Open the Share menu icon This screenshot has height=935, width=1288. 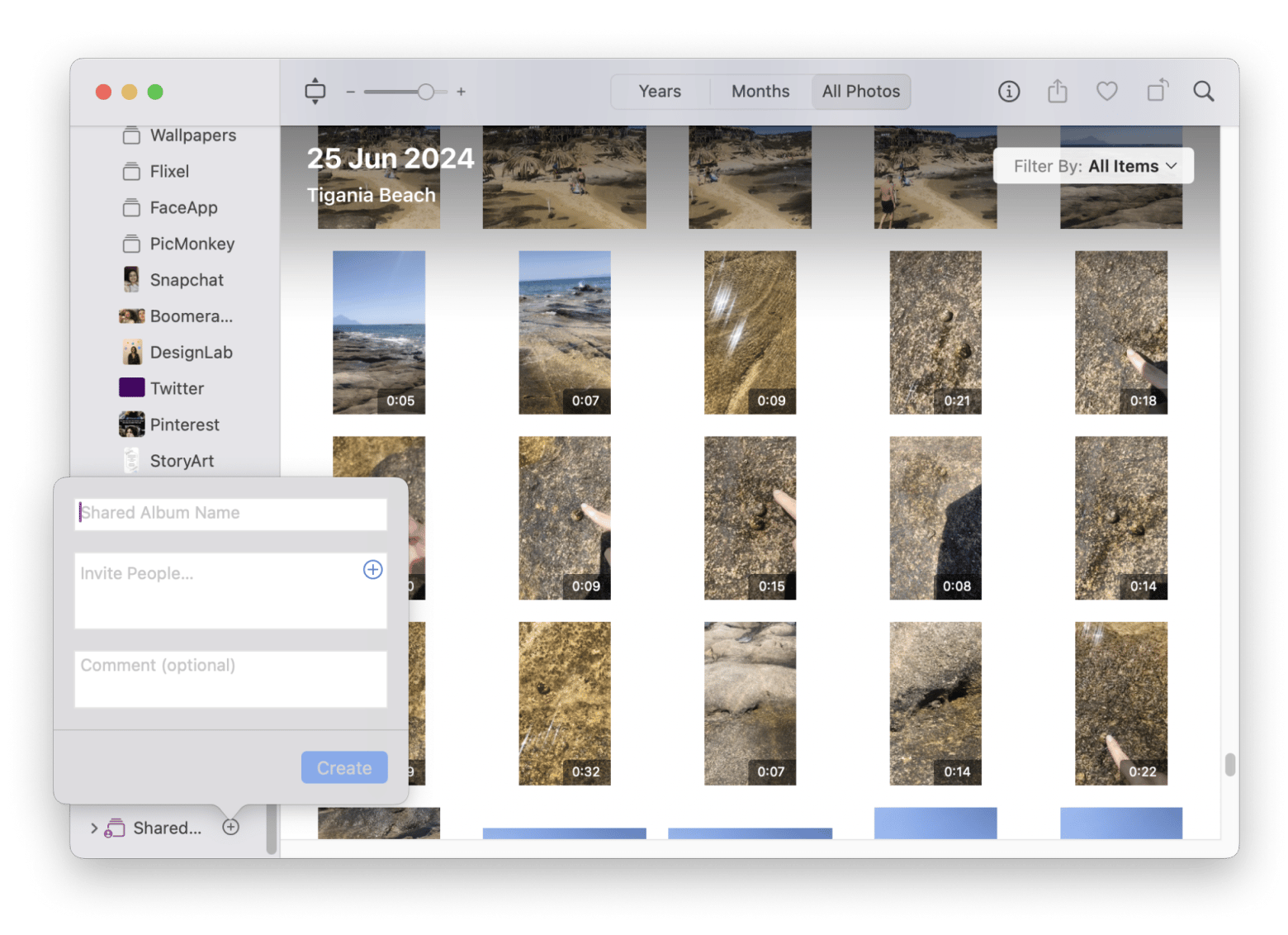[1057, 92]
